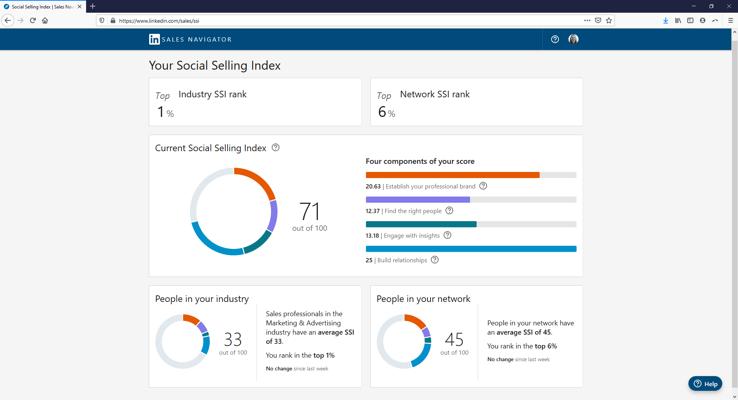Image resolution: width=738 pixels, height=400 pixels.
Task: Click the LinkedIn Sales Navigator logo
Action: pos(190,40)
